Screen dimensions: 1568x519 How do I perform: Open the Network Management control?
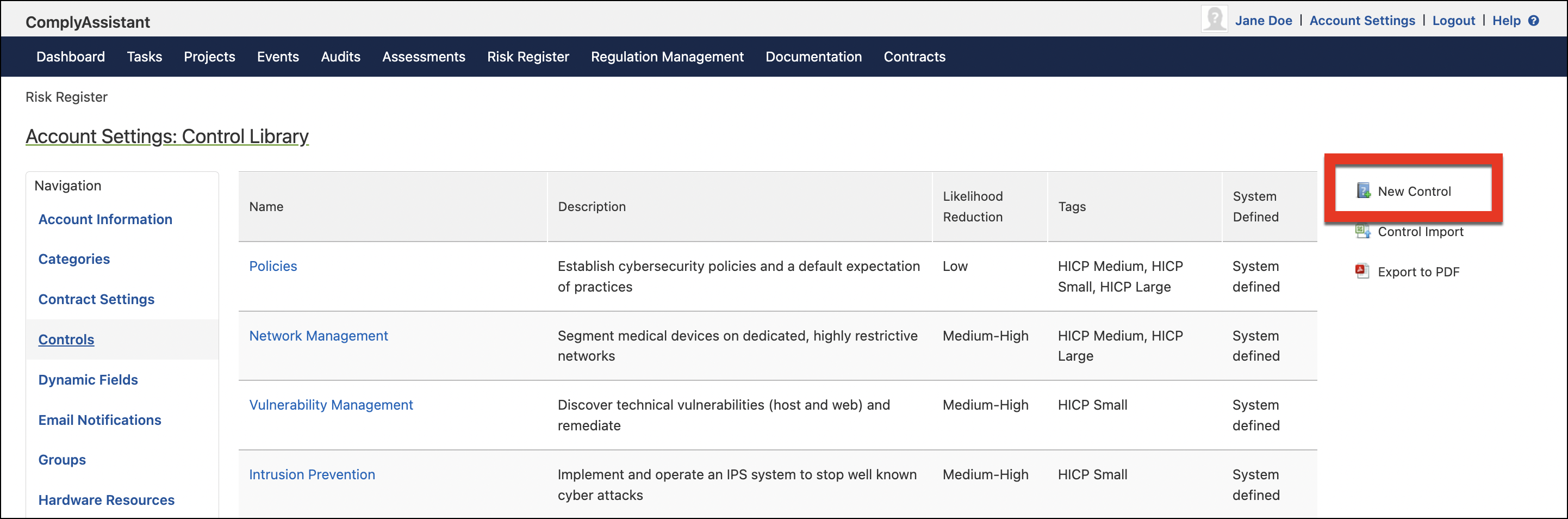319,336
